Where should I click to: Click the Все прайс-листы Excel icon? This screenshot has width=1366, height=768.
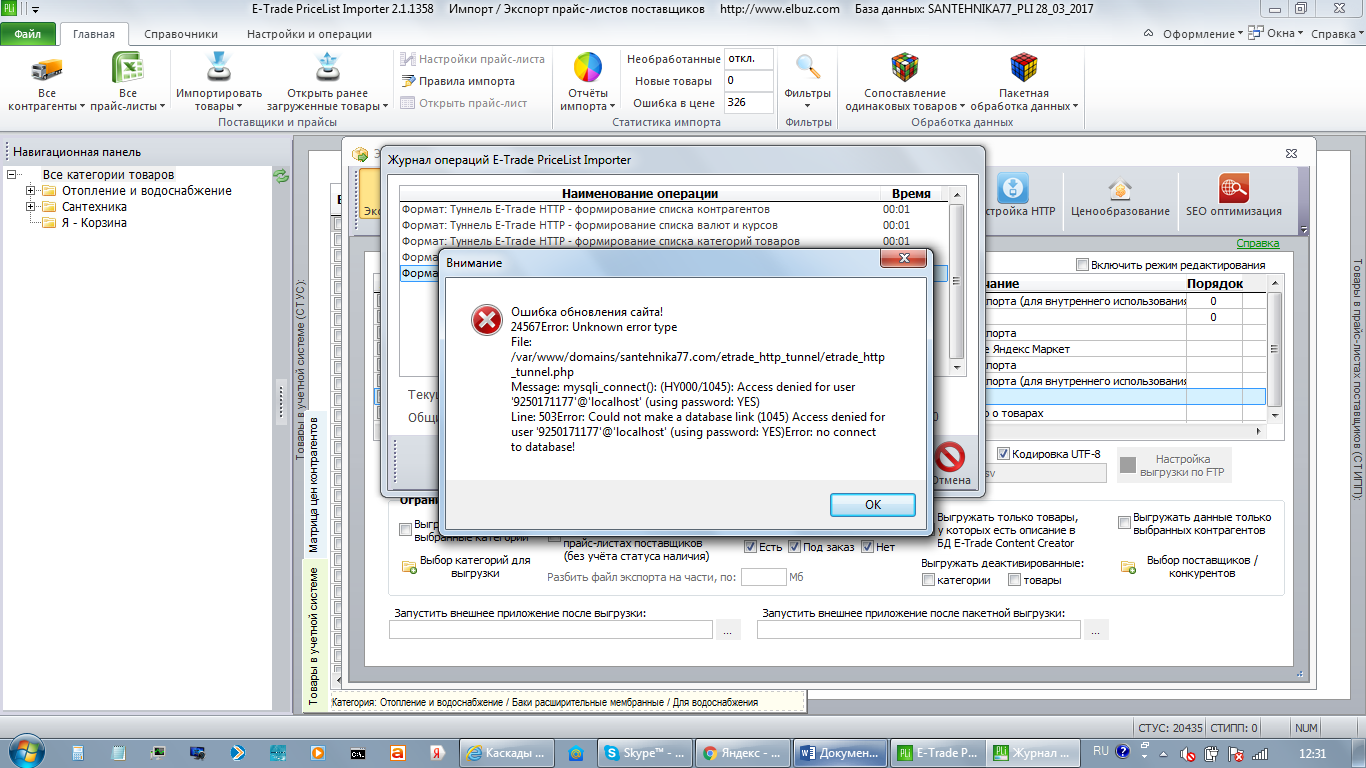[x=126, y=69]
